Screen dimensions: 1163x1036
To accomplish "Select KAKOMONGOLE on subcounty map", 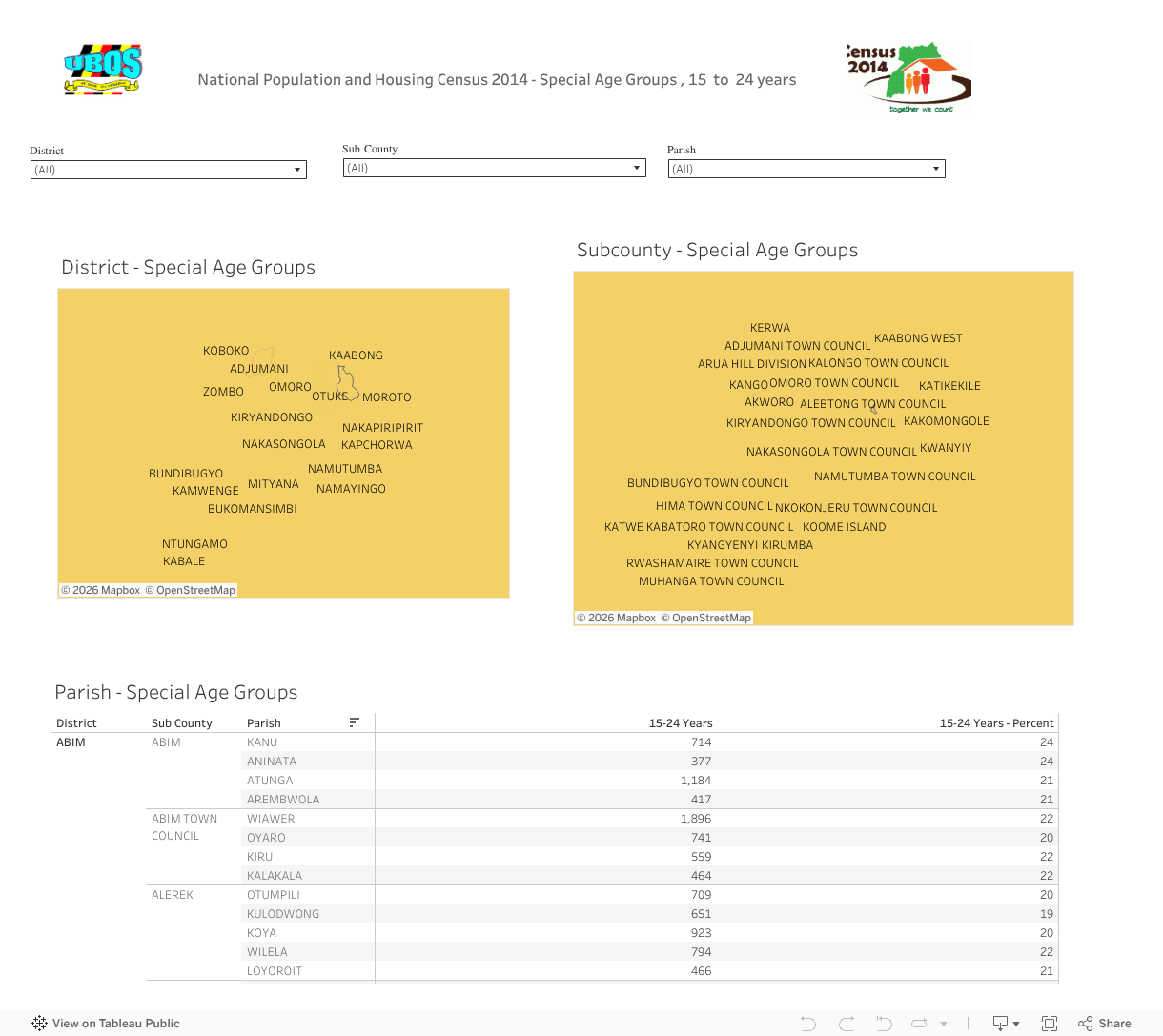I will [947, 421].
